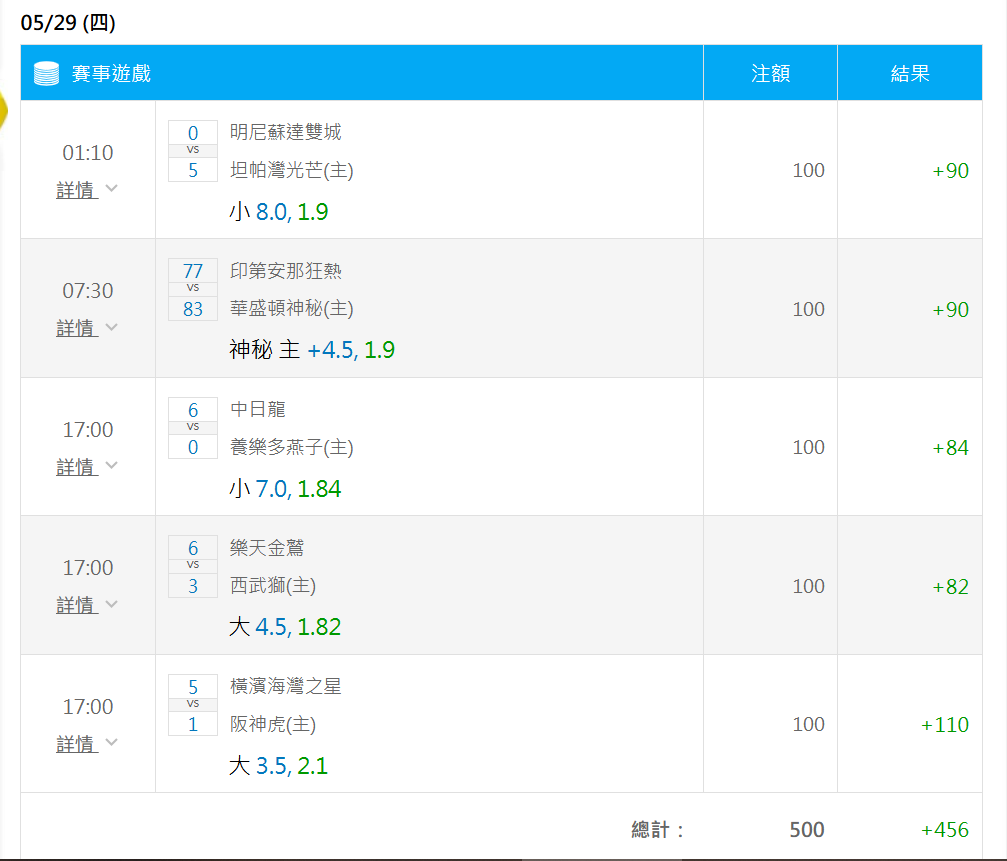Image resolution: width=1007 pixels, height=861 pixels.
Task: Click team name 中日龍
Action: [x=258, y=409]
